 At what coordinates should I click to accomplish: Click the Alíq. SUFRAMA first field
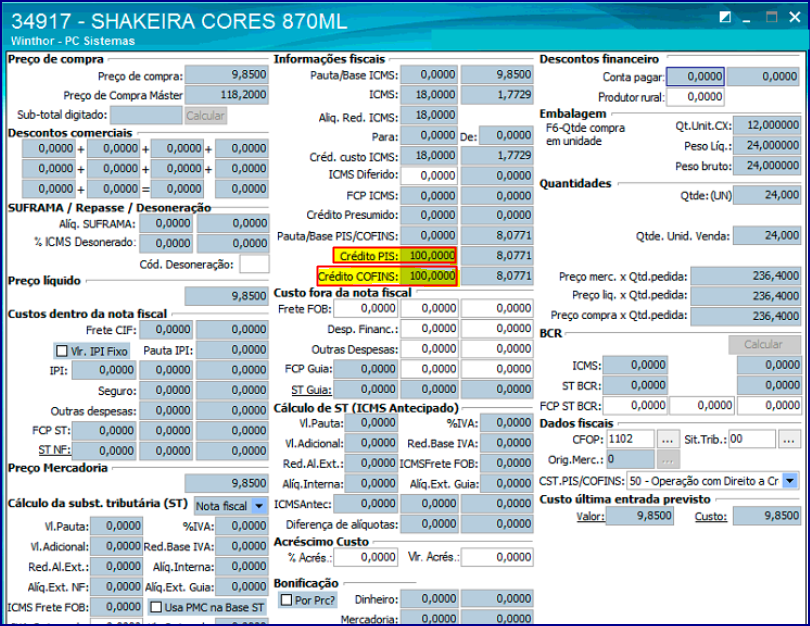(x=167, y=223)
